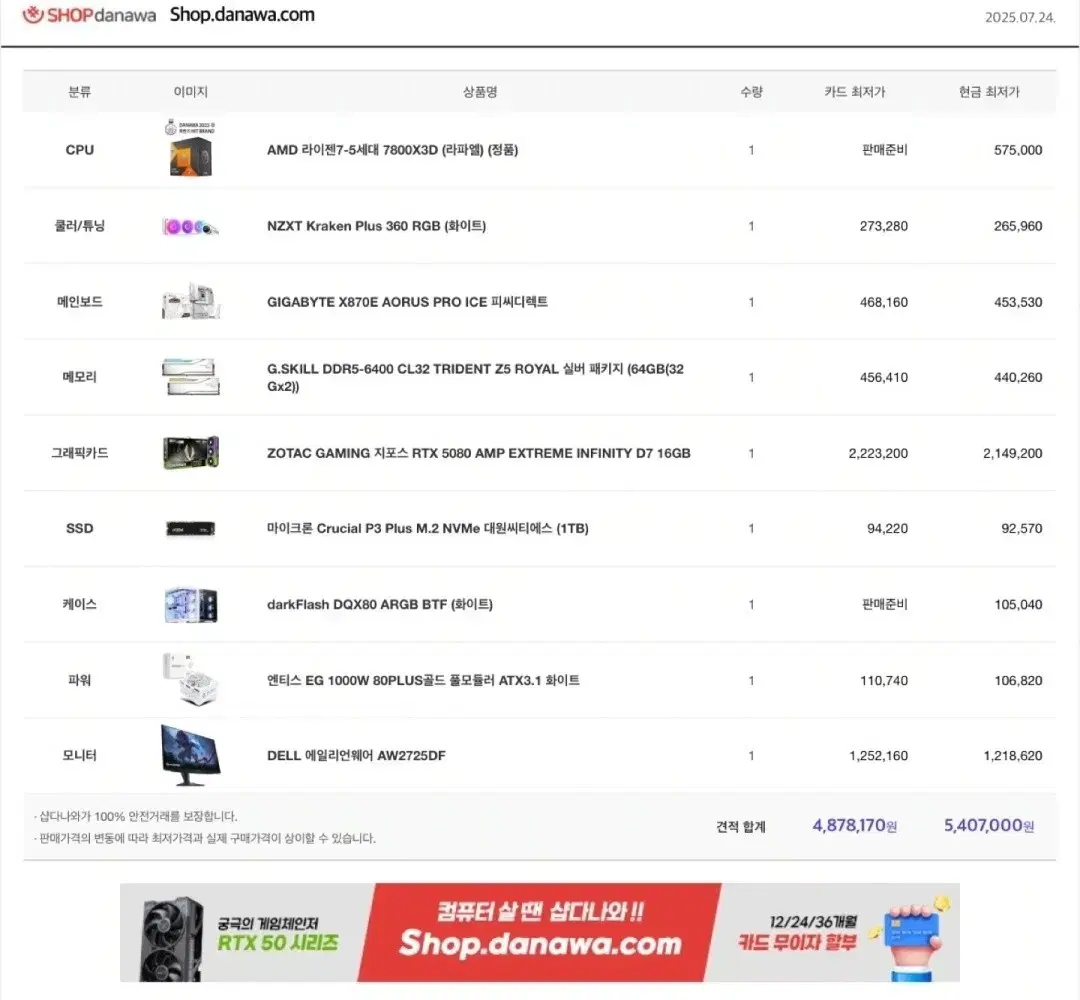
Task: Click the NZXT Kraken Plus 360 cooler thumbnail
Action: click(190, 225)
